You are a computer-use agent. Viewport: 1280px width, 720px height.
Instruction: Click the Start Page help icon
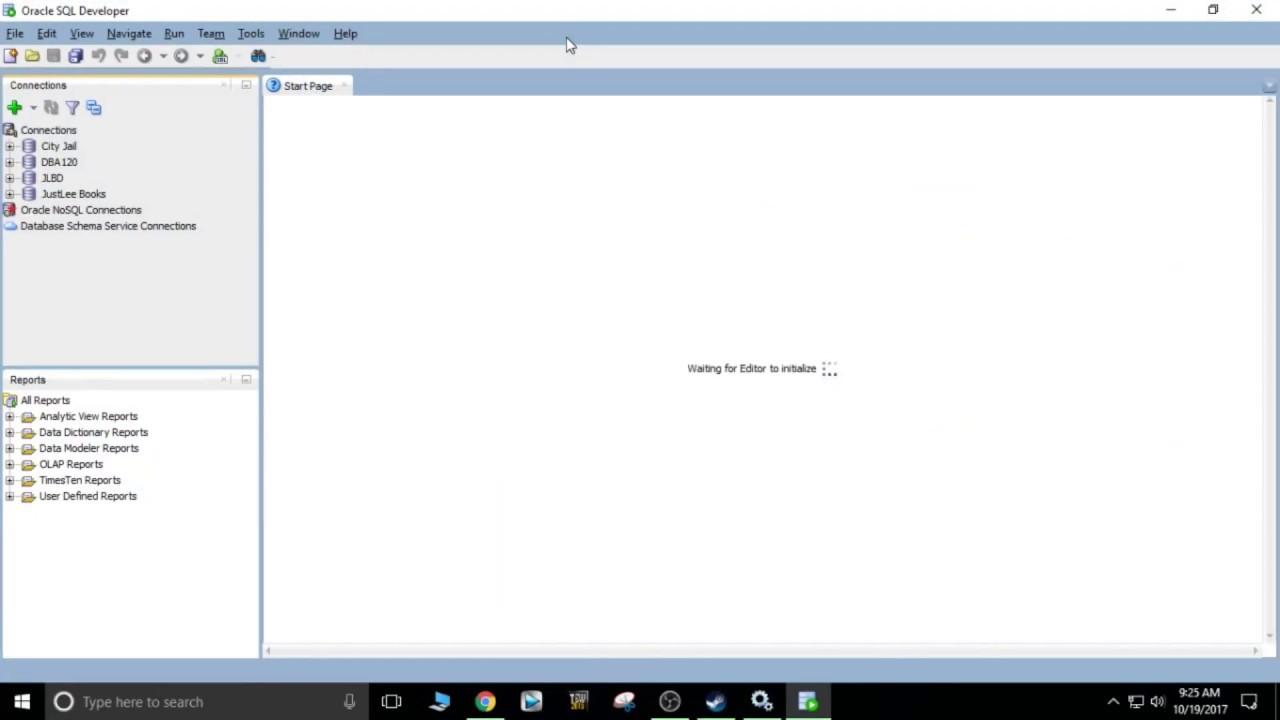(273, 86)
